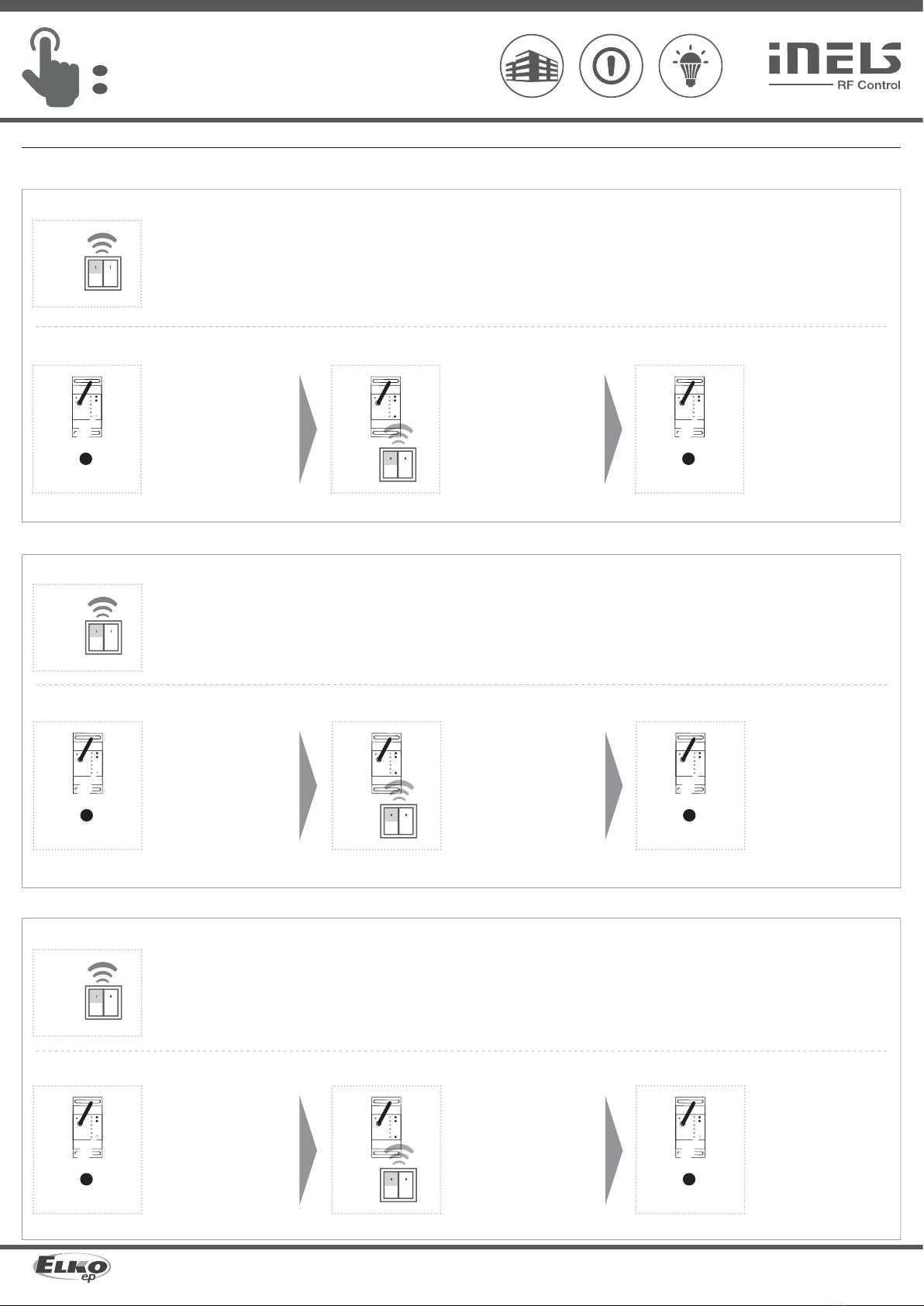
Task: Click the wireless wall switch icon in the bottom panel
Action: (103, 990)
